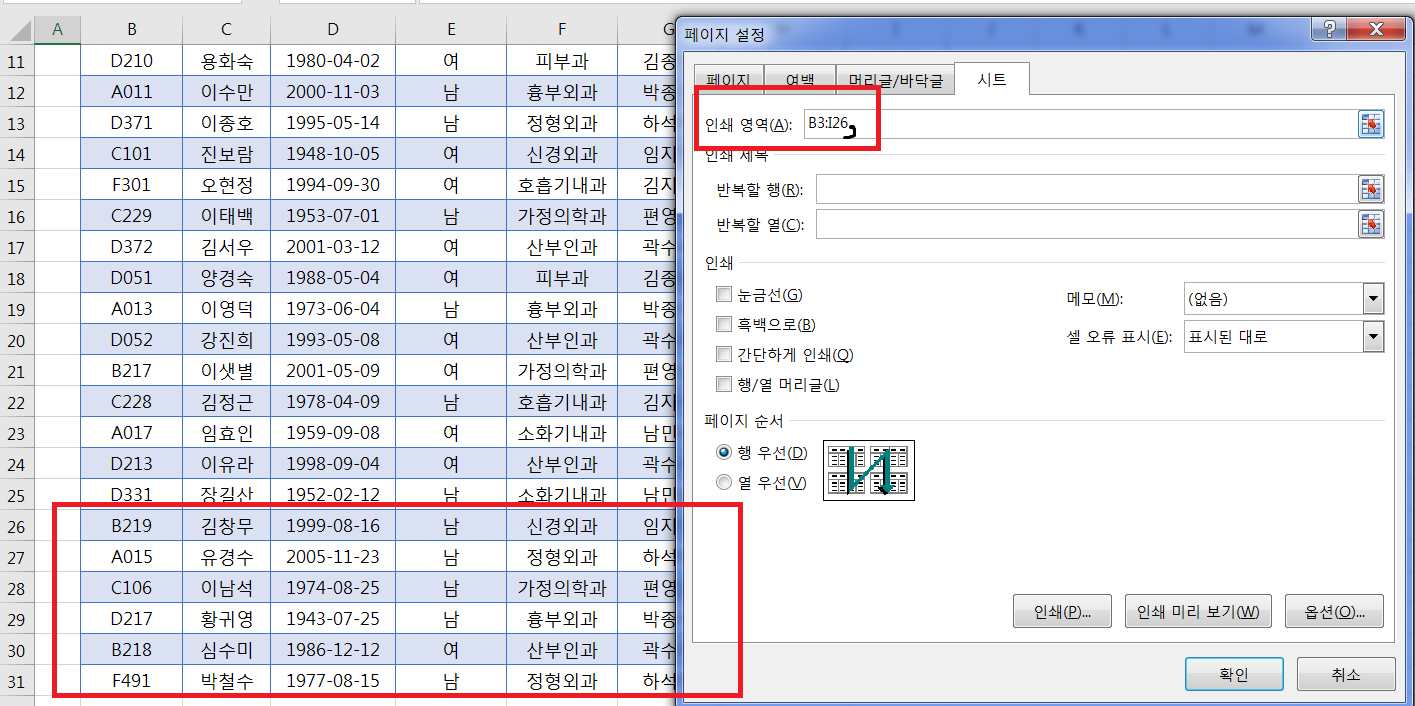Click the 옵션 button
This screenshot has height=706, width=1415.
click(1335, 612)
